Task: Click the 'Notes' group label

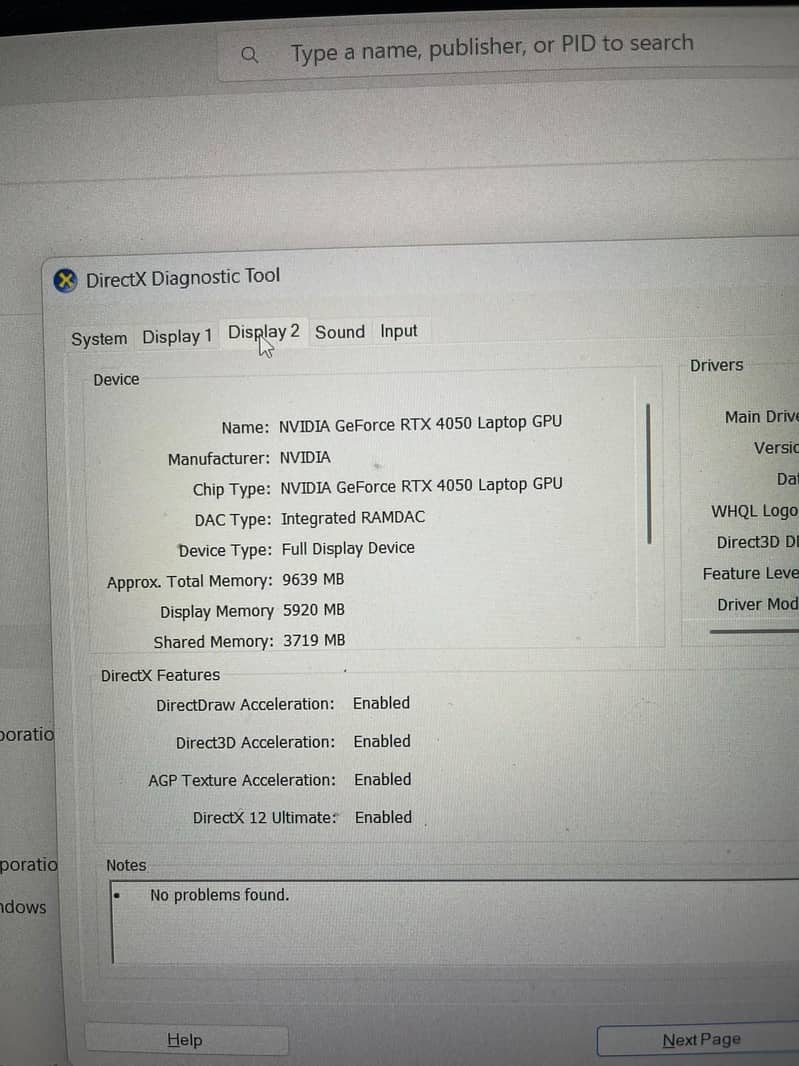Action: click(x=126, y=865)
